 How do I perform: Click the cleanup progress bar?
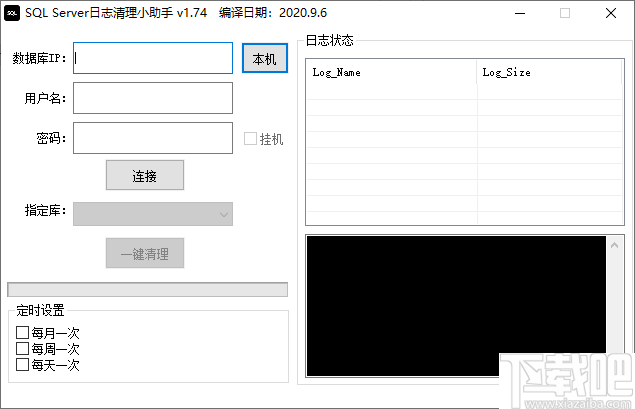point(147,290)
